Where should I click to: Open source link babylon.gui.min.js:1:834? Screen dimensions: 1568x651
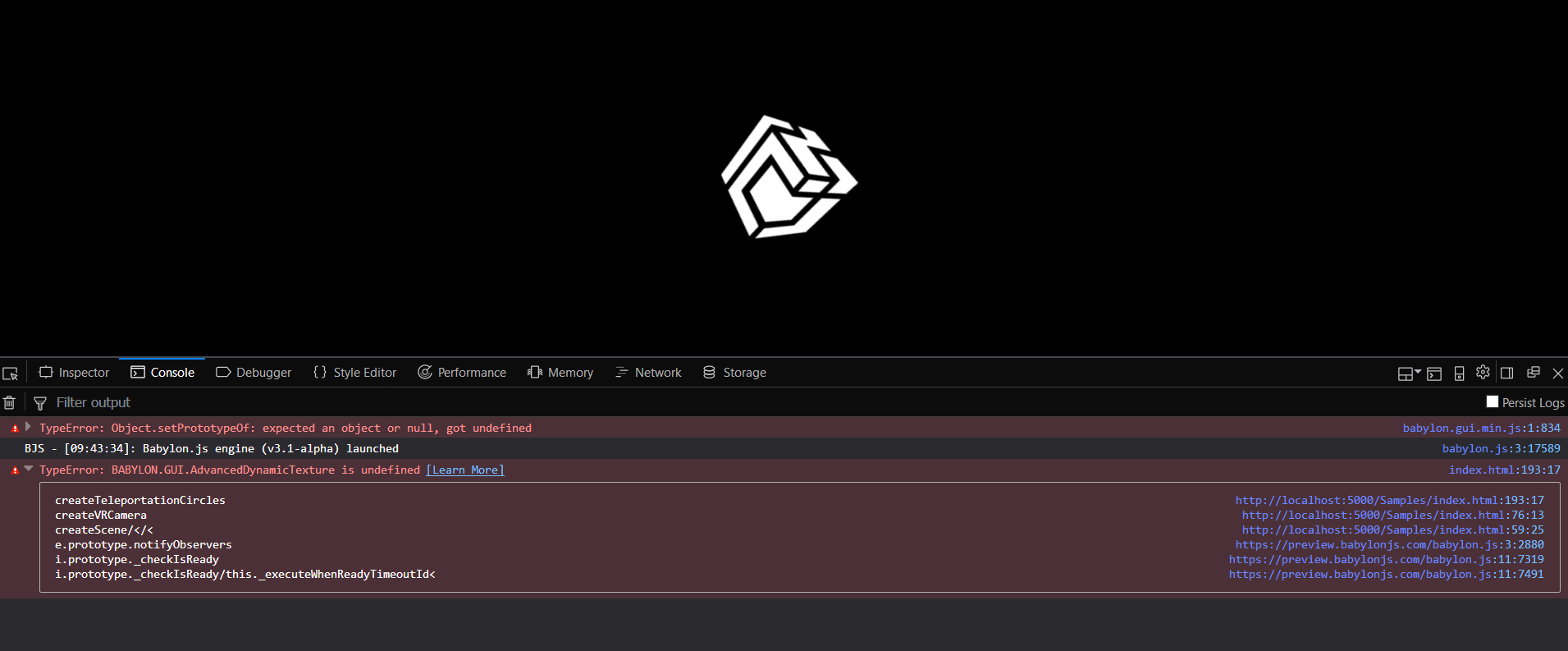pyautogui.click(x=1481, y=429)
